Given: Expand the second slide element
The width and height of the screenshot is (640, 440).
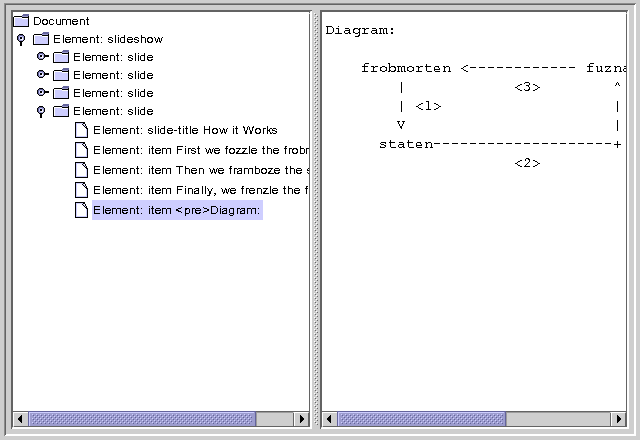Looking at the screenshot, I should [x=42, y=75].
